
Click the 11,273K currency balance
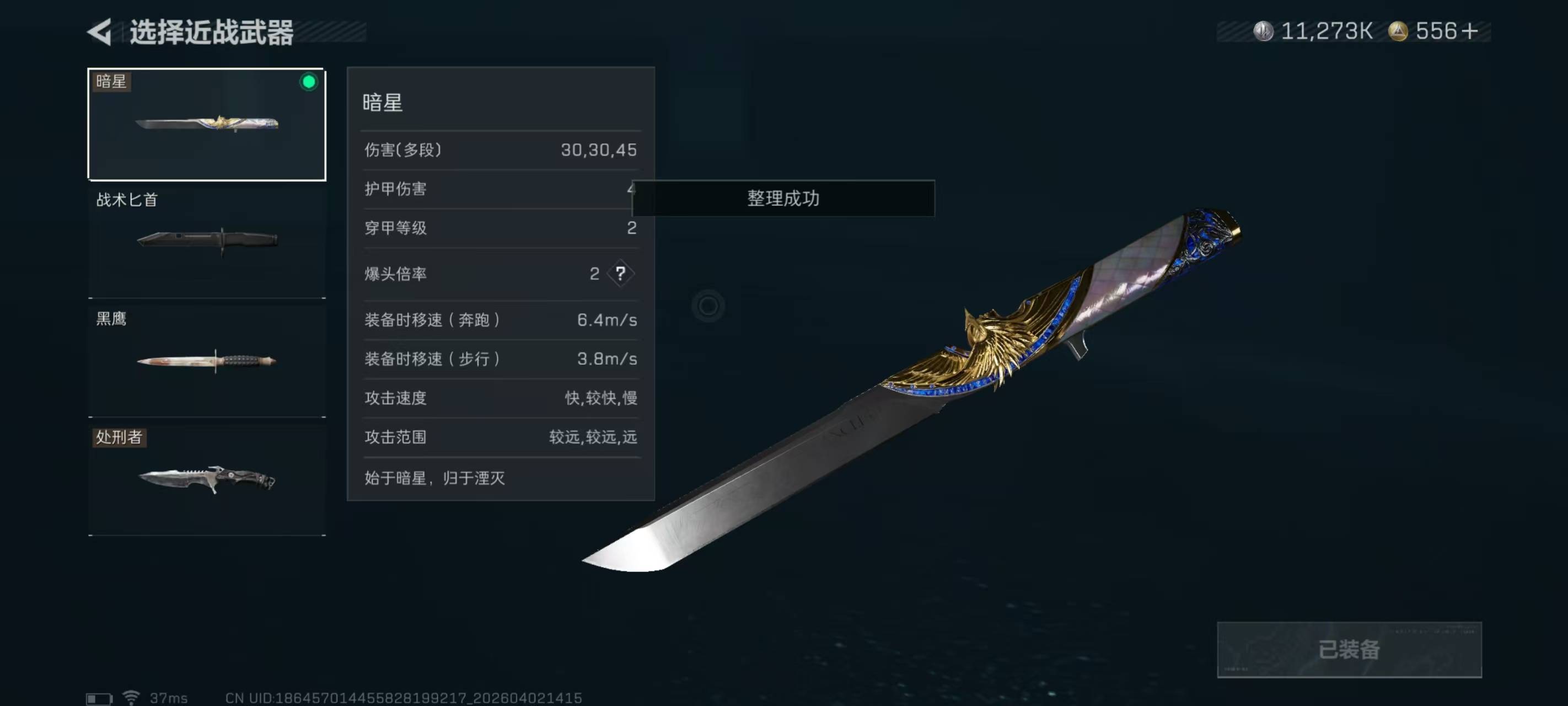click(1327, 31)
